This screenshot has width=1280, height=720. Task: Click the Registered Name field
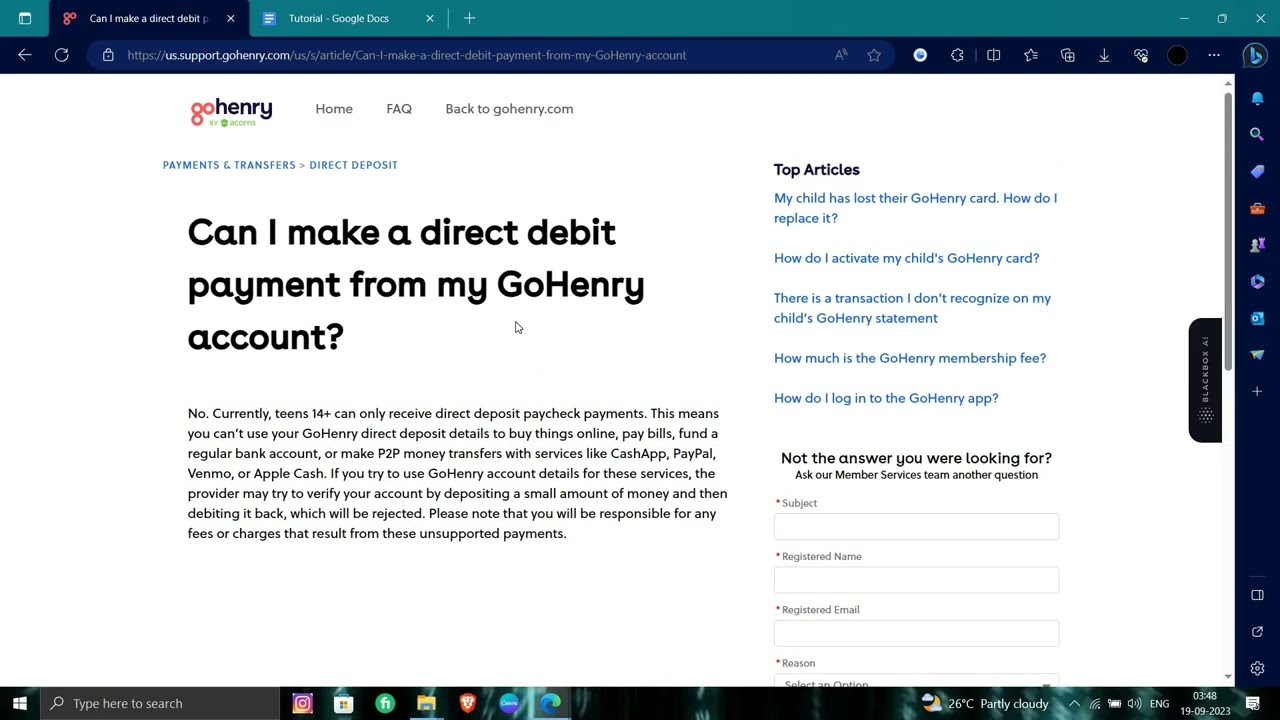[x=916, y=580]
